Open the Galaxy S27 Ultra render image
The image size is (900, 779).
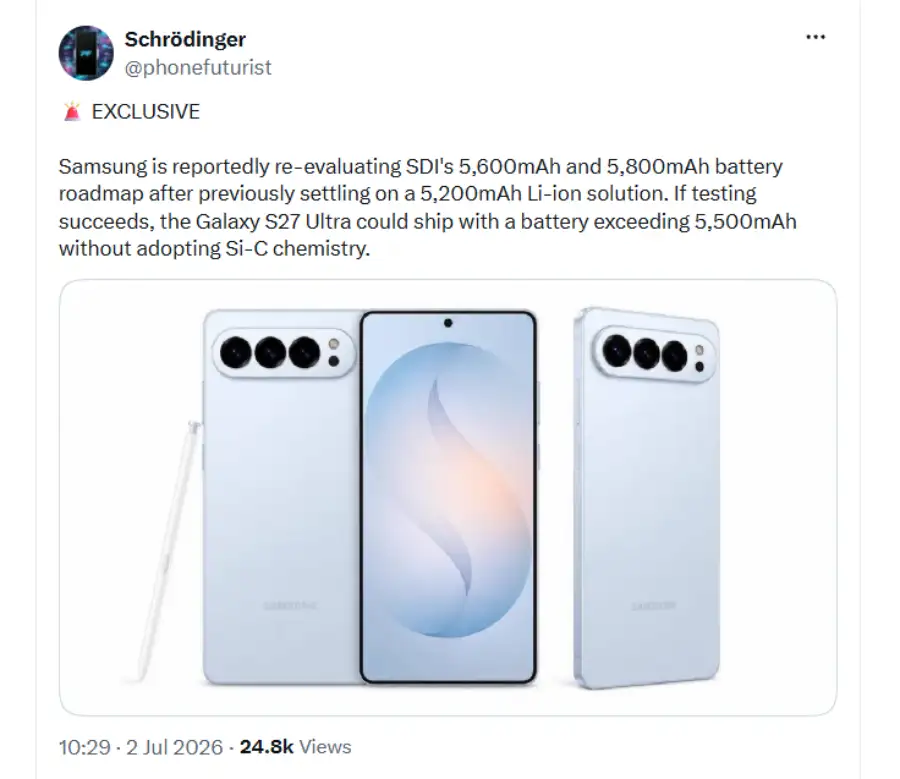pos(448,497)
